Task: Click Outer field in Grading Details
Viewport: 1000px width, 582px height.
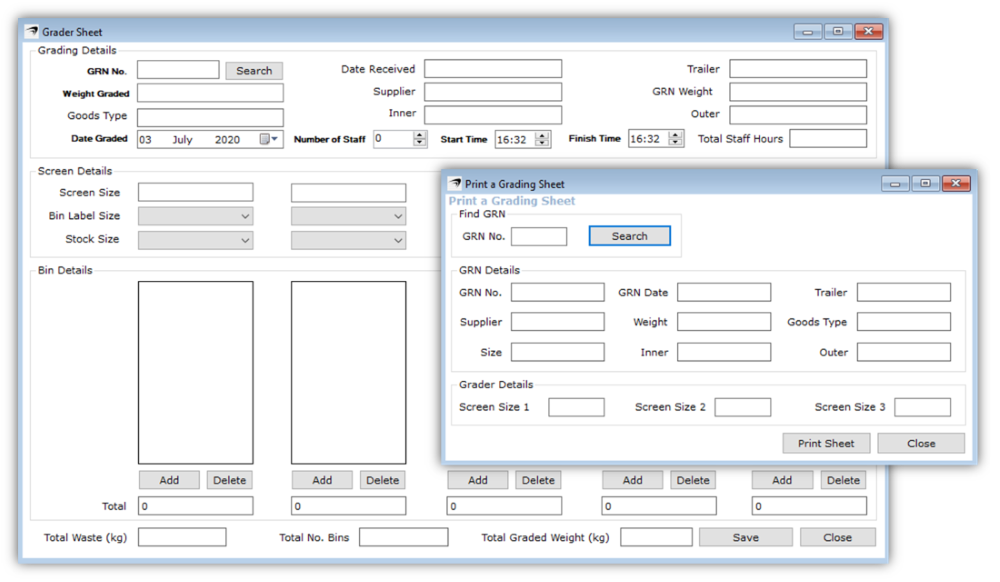Action: point(798,115)
